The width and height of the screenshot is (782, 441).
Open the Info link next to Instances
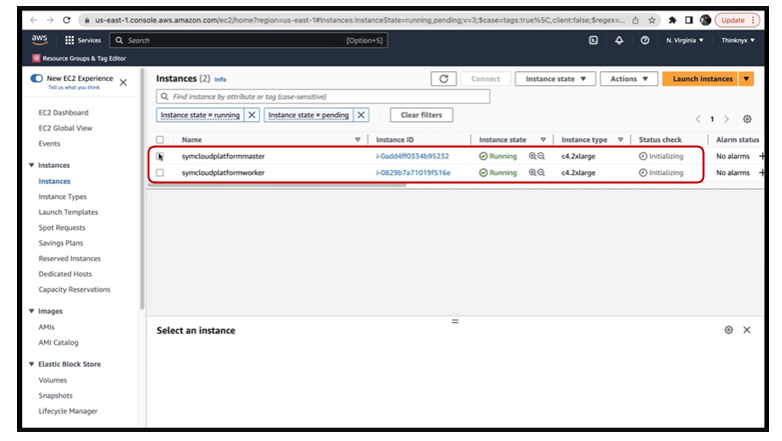[220, 79]
